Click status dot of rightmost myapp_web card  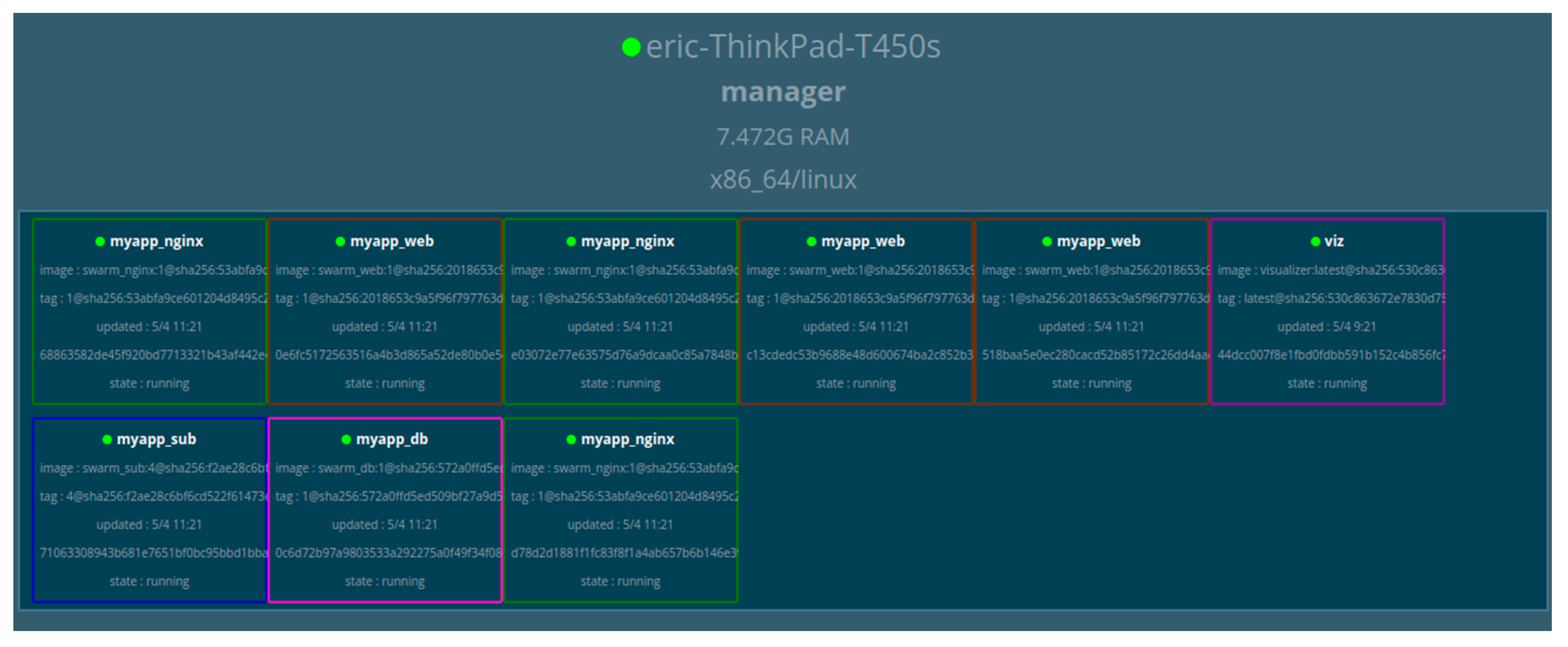(x=1047, y=241)
